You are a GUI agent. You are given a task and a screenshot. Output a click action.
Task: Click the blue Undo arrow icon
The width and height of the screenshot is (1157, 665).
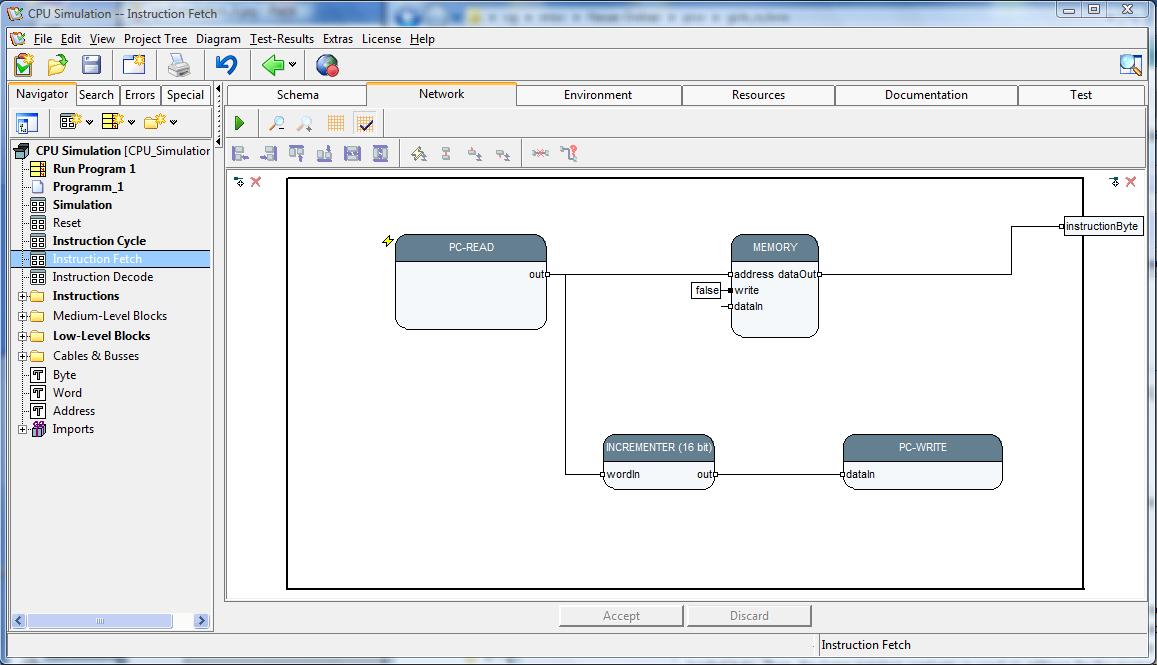pyautogui.click(x=227, y=65)
